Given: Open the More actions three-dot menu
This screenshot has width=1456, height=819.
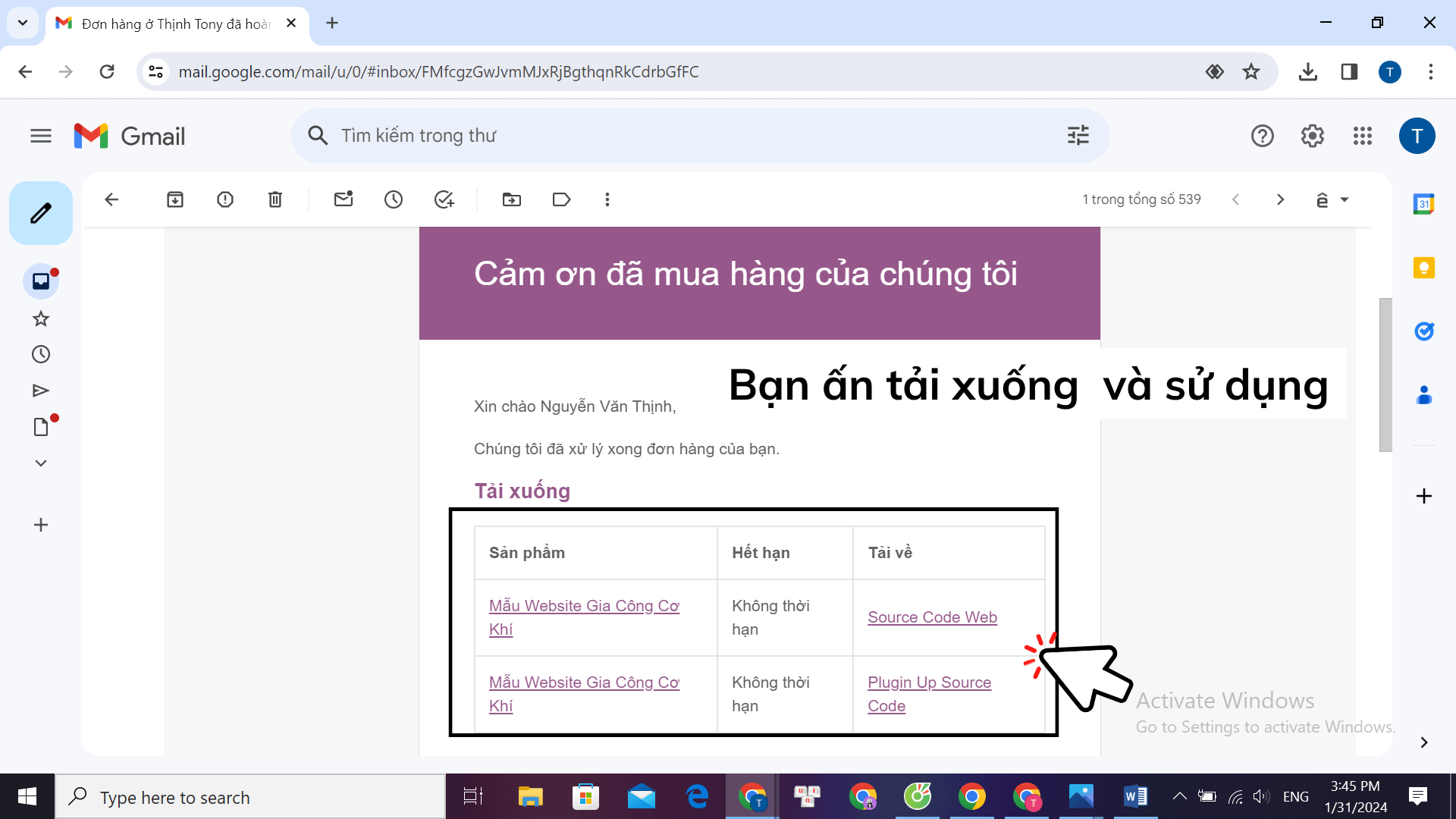Looking at the screenshot, I should pyautogui.click(x=607, y=199).
